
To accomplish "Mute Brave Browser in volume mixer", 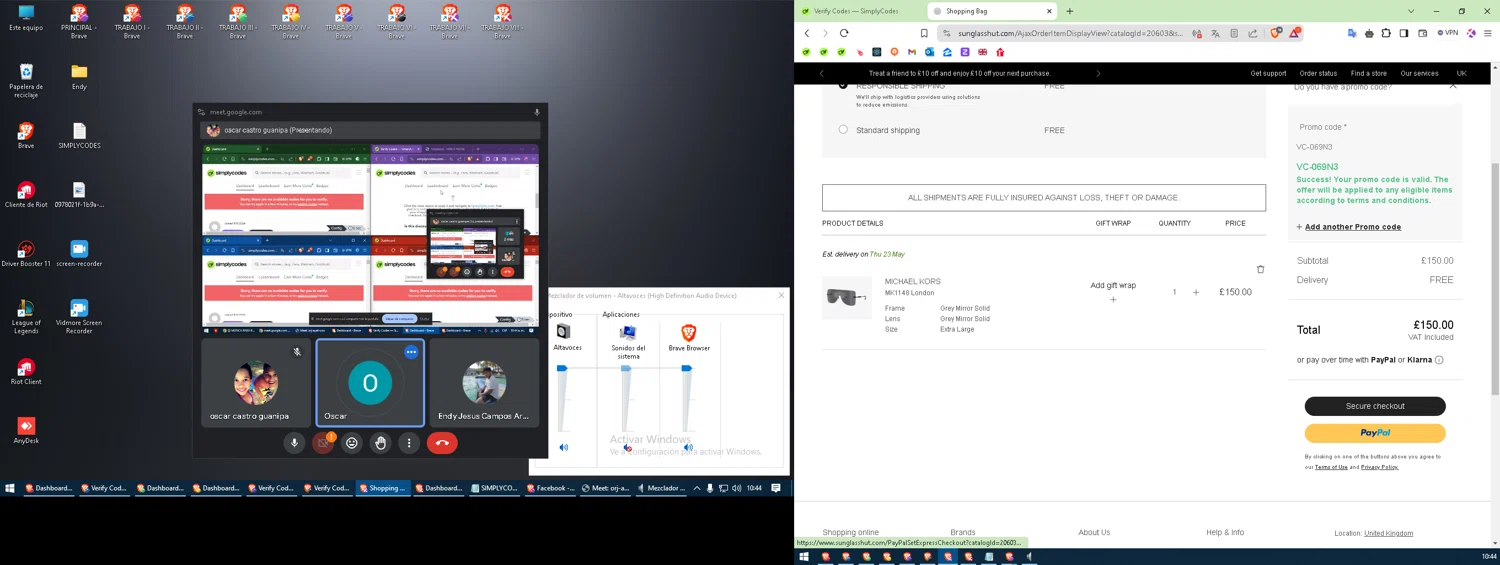I will coord(688,448).
